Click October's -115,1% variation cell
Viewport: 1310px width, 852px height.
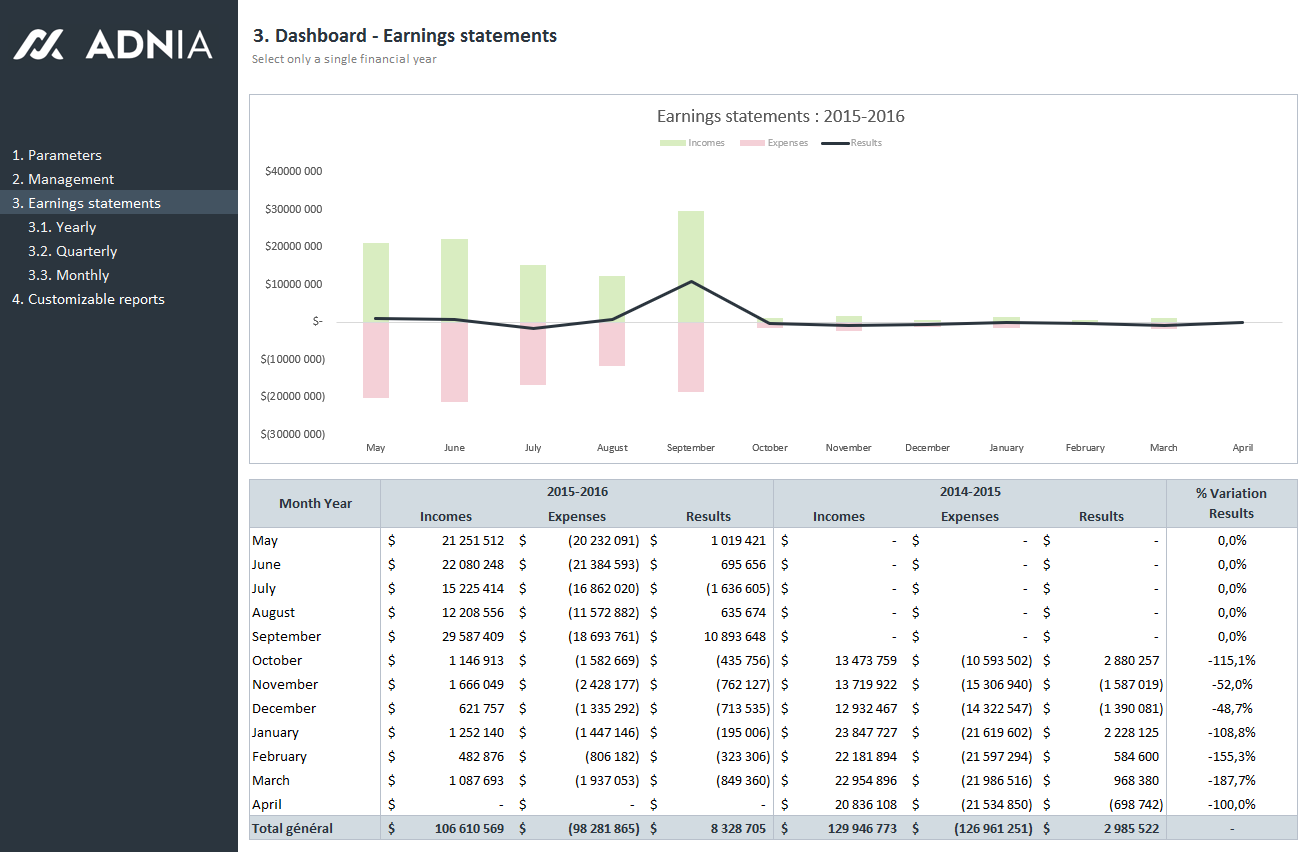(1231, 660)
